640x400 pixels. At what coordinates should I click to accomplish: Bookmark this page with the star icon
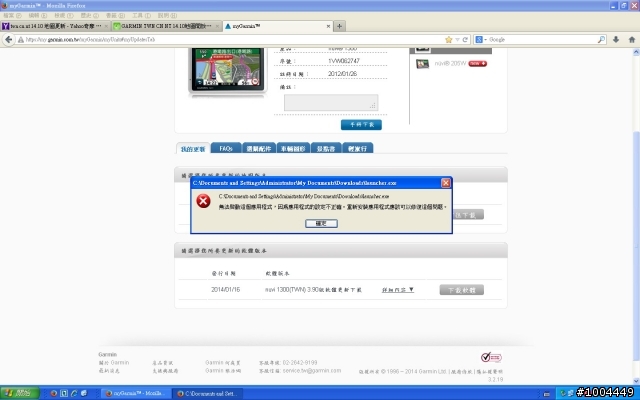pos(449,40)
